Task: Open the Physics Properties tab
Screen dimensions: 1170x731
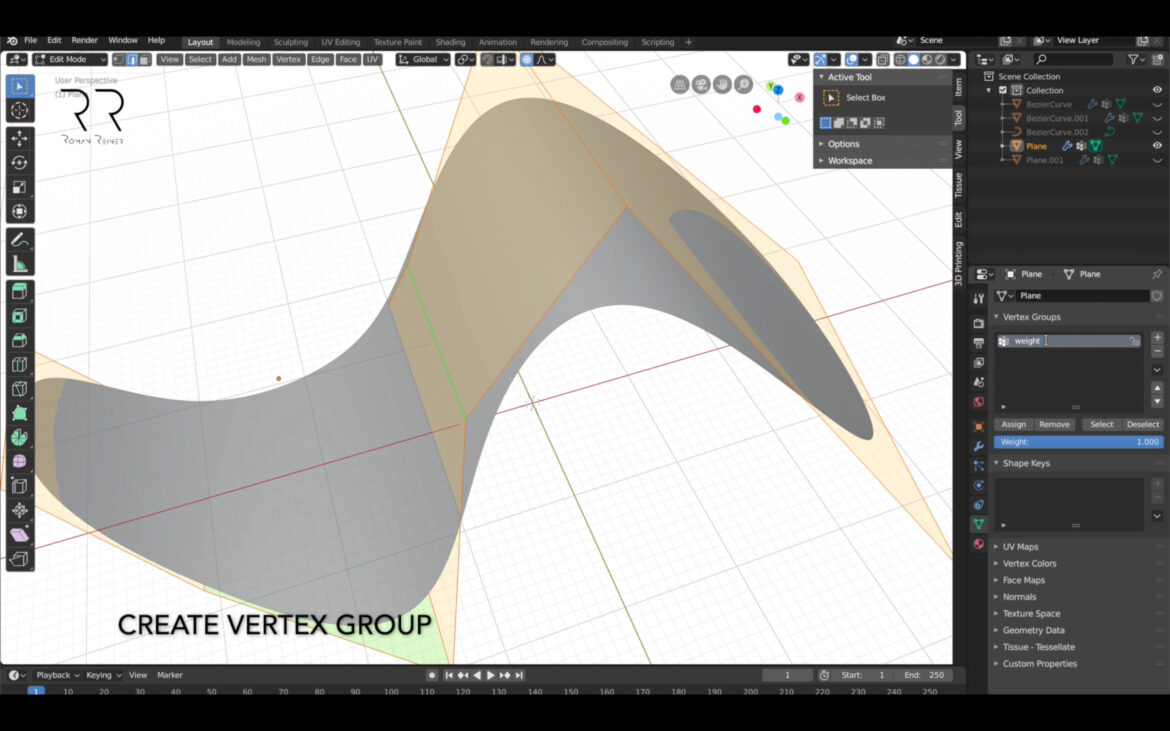Action: tap(978, 486)
